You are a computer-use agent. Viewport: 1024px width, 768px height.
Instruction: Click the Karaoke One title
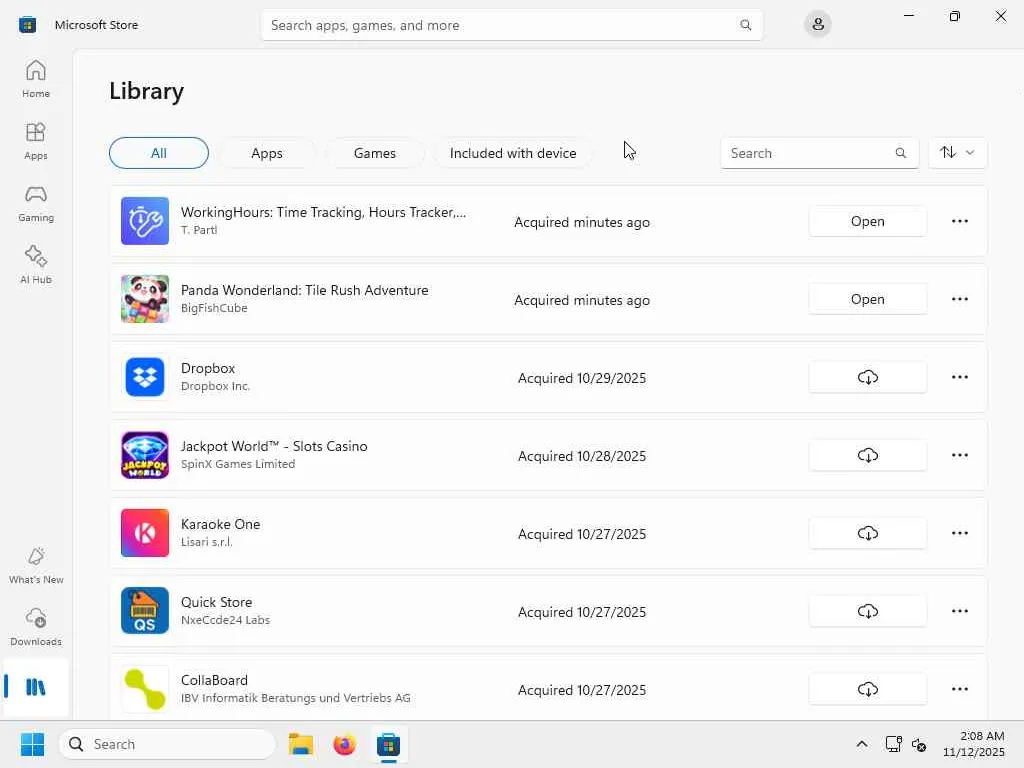pos(220,524)
